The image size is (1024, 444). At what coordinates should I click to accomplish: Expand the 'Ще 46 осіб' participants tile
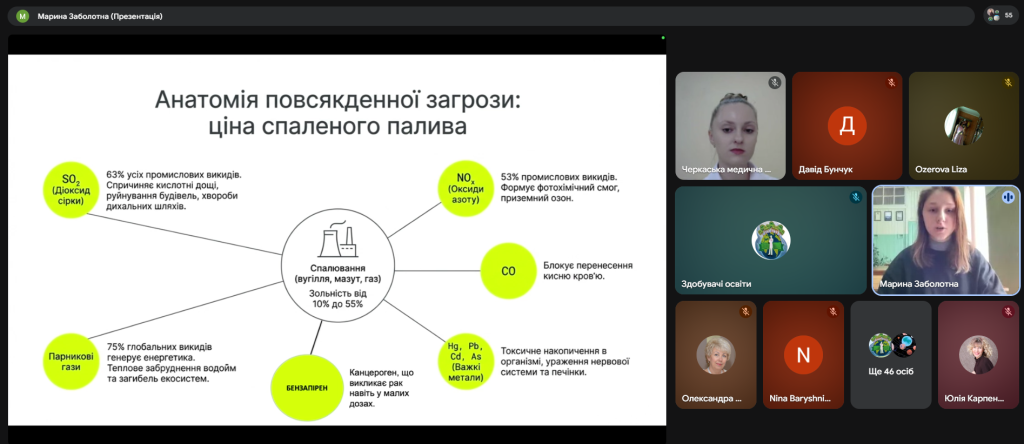click(x=891, y=355)
